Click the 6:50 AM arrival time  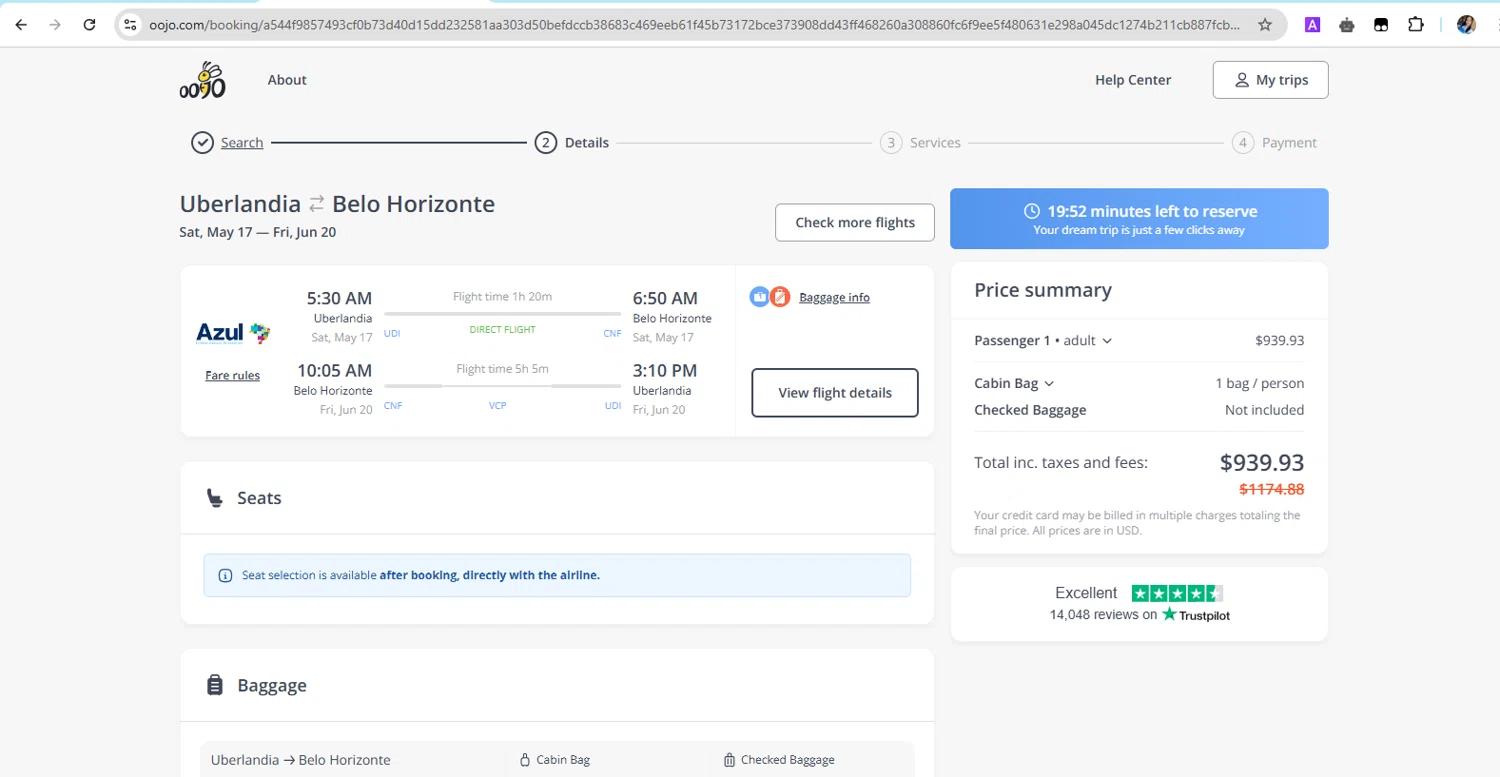click(665, 298)
